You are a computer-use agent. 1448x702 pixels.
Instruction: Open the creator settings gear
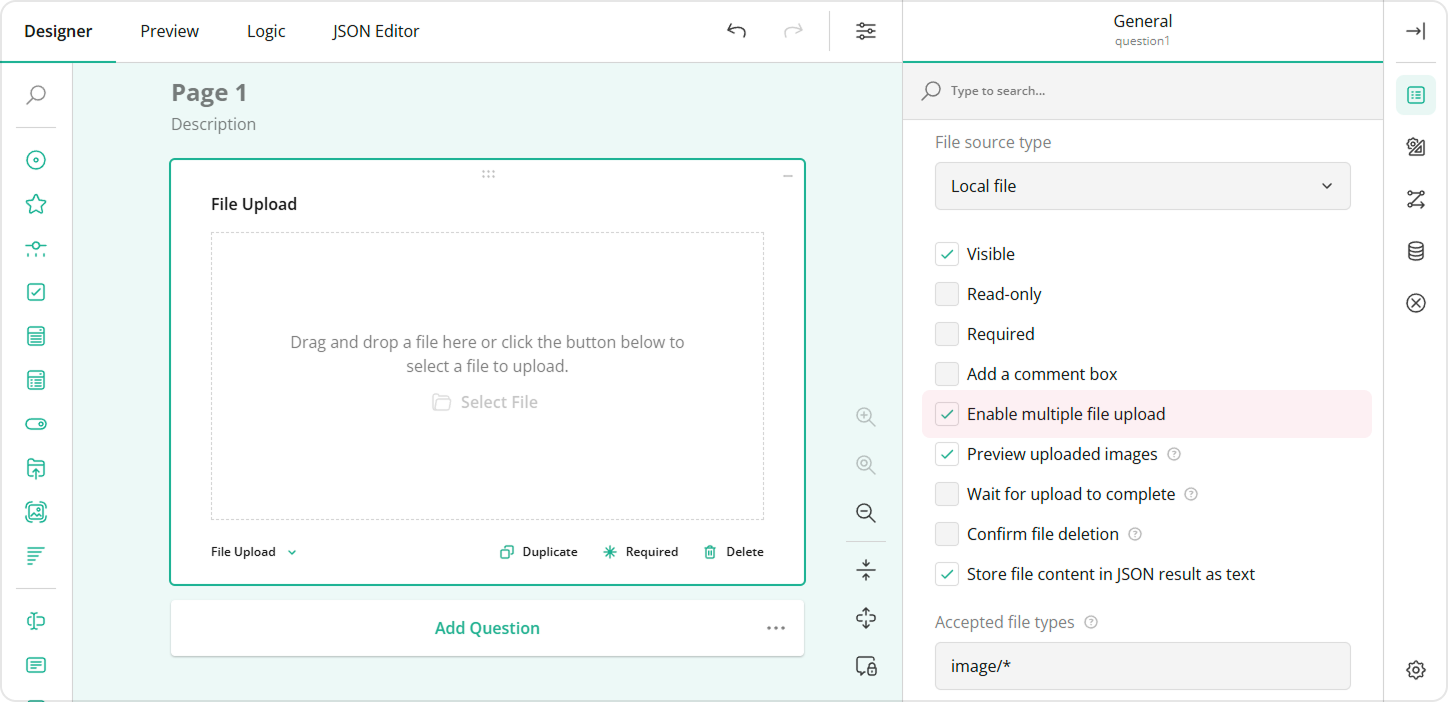click(x=1416, y=670)
